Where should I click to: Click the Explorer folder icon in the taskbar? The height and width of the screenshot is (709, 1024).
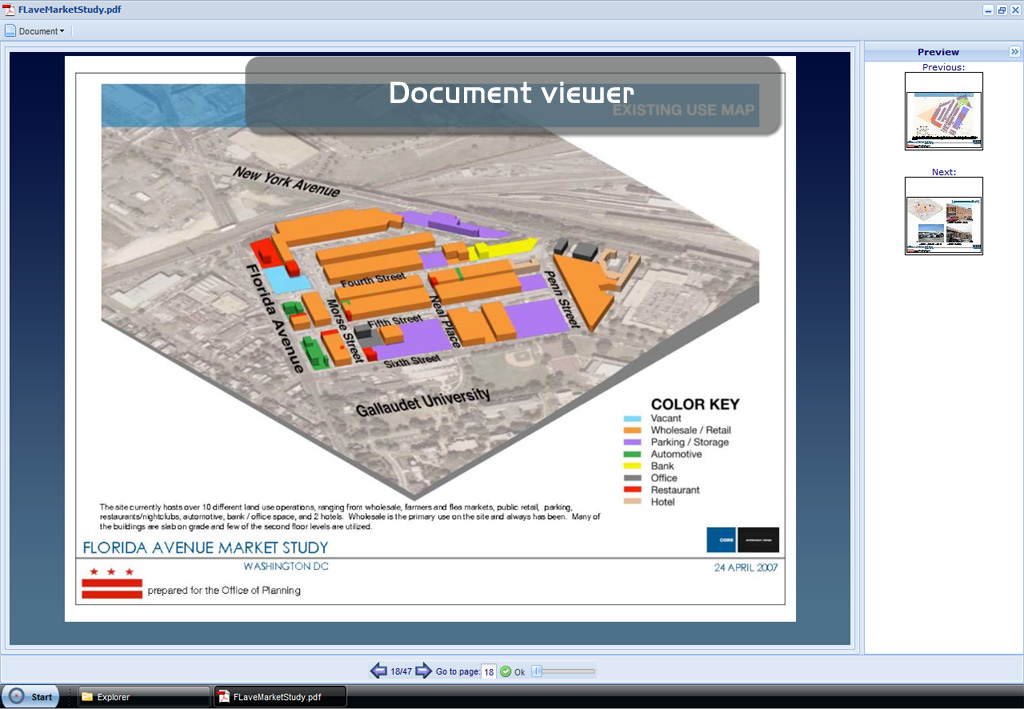pyautogui.click(x=87, y=697)
